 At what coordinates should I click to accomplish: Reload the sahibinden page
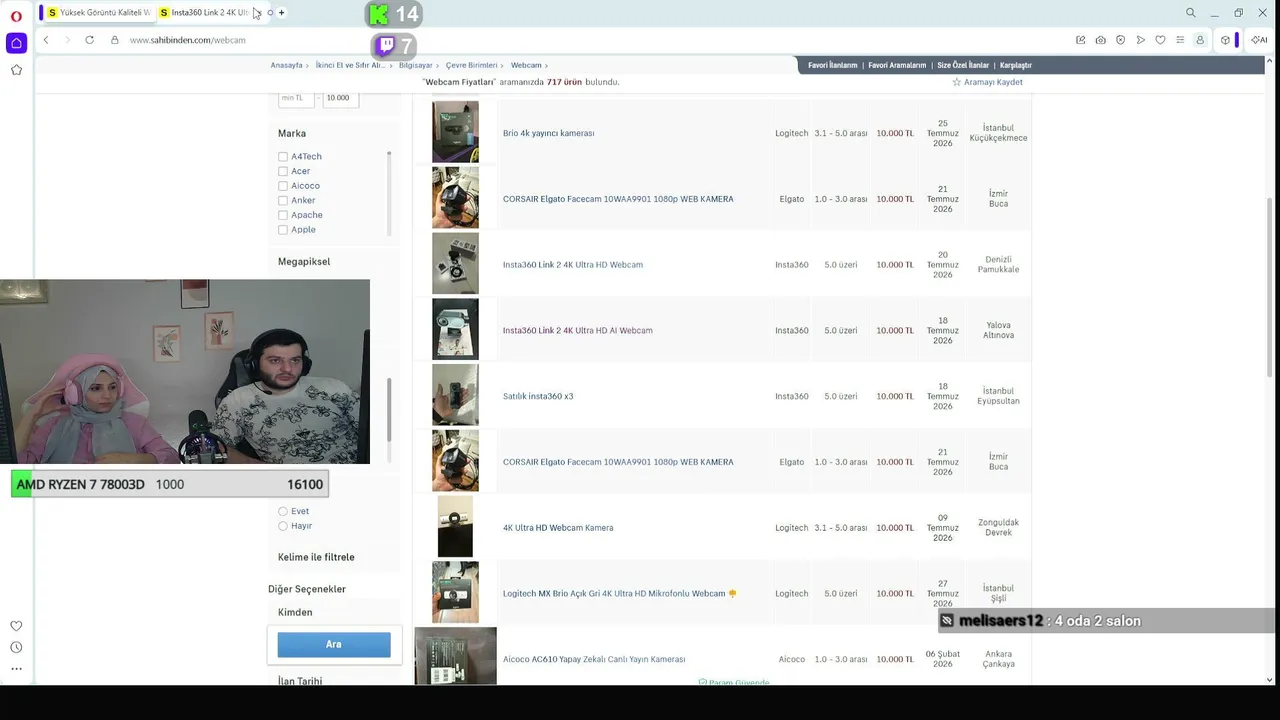pos(89,40)
